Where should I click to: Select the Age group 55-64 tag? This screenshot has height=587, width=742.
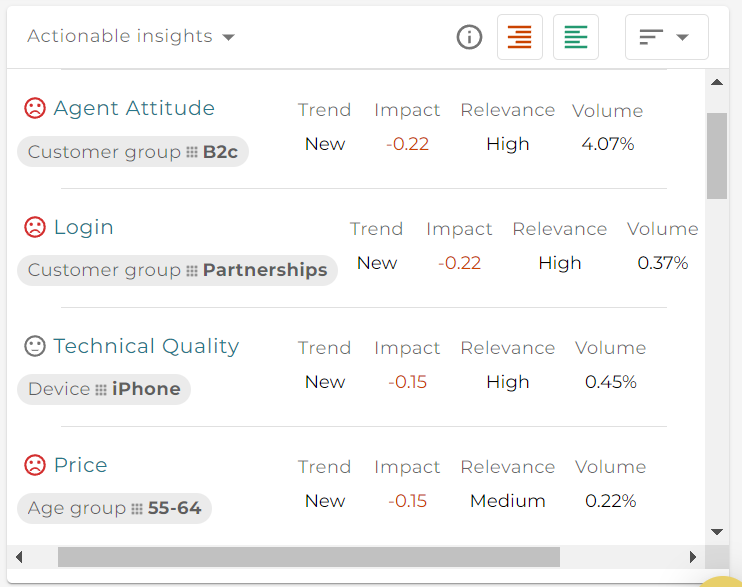click(115, 508)
